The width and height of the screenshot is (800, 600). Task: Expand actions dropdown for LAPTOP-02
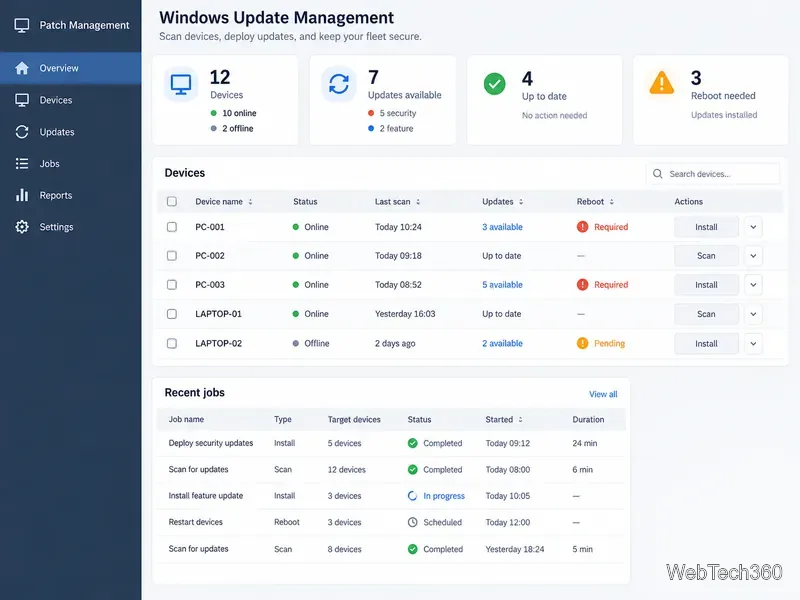pos(753,343)
